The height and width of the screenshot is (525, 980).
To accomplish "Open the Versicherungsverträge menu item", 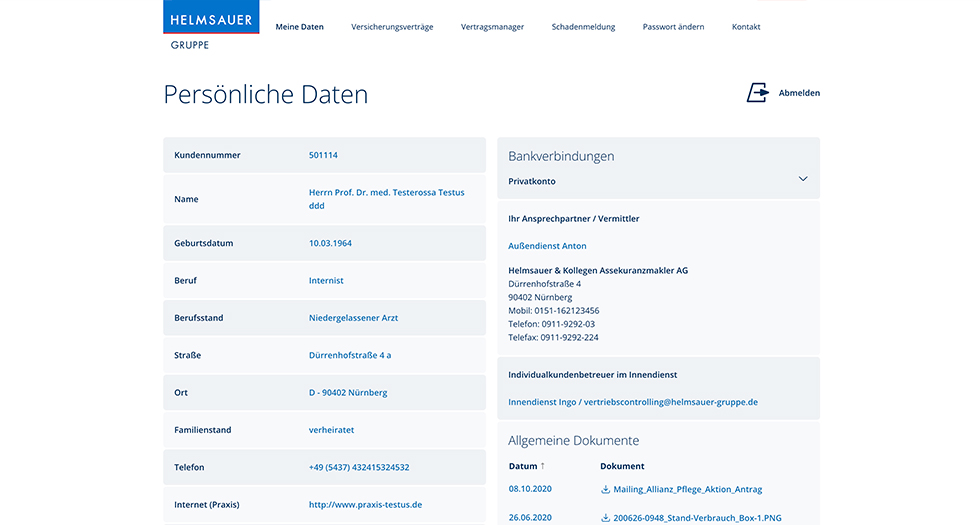I will (392, 27).
